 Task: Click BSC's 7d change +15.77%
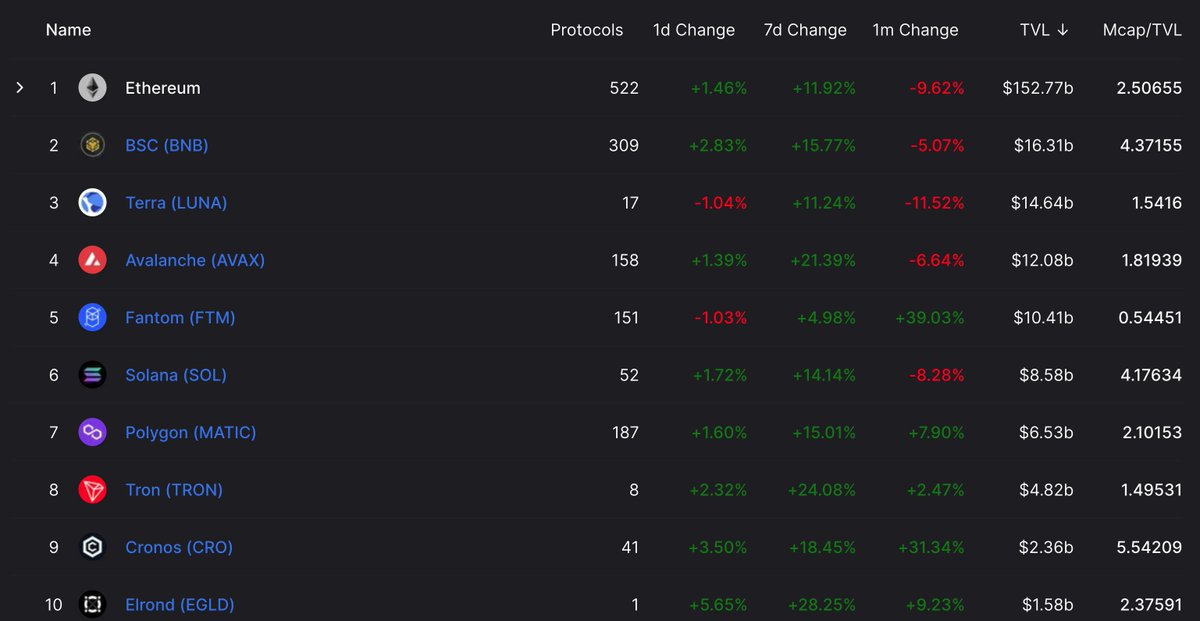(823, 145)
